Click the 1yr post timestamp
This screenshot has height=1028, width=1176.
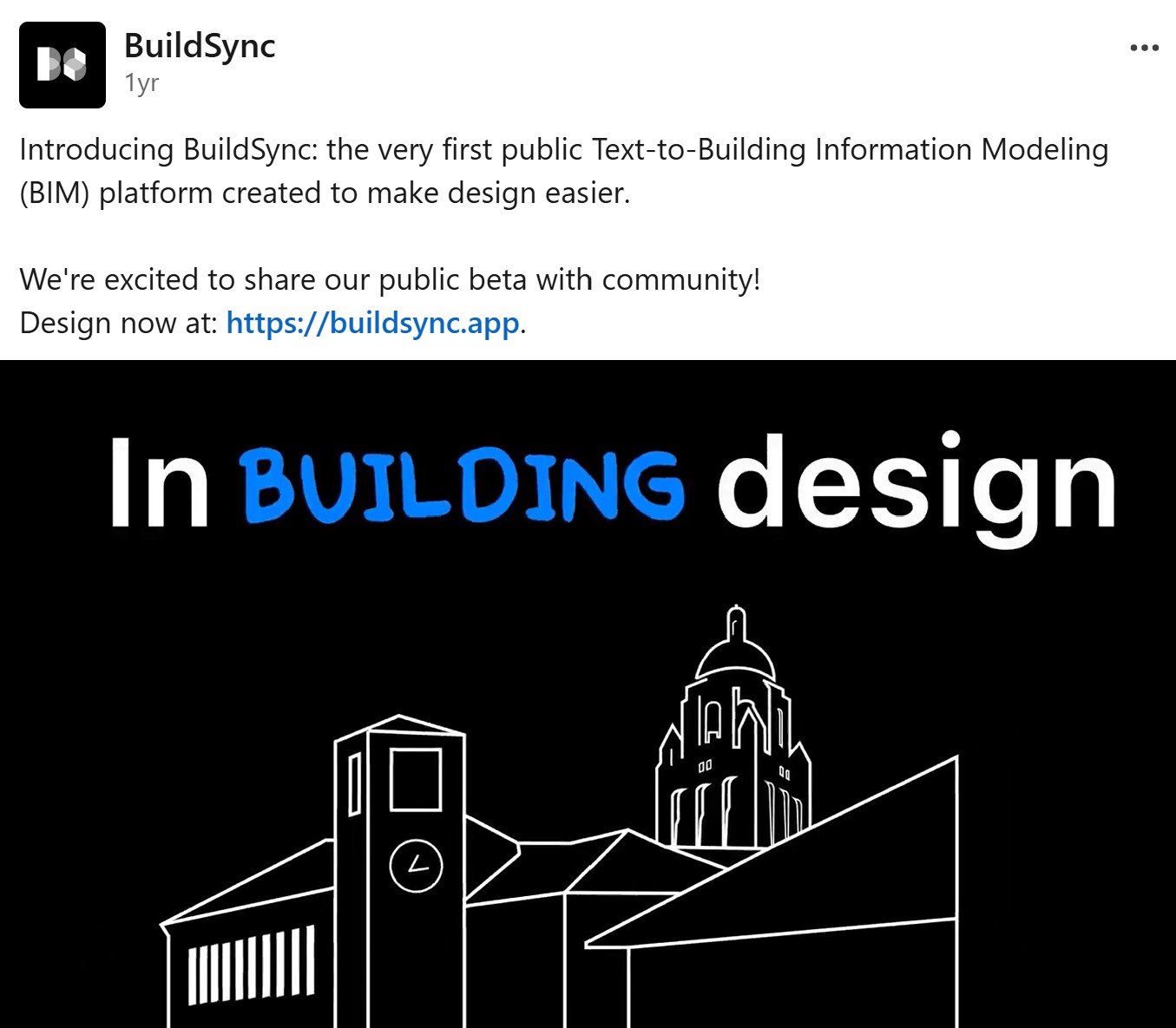click(141, 83)
